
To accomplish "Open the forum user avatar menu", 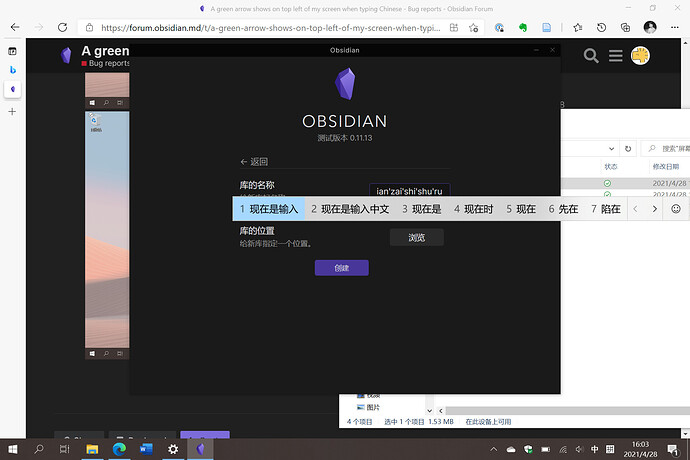I will [640, 56].
